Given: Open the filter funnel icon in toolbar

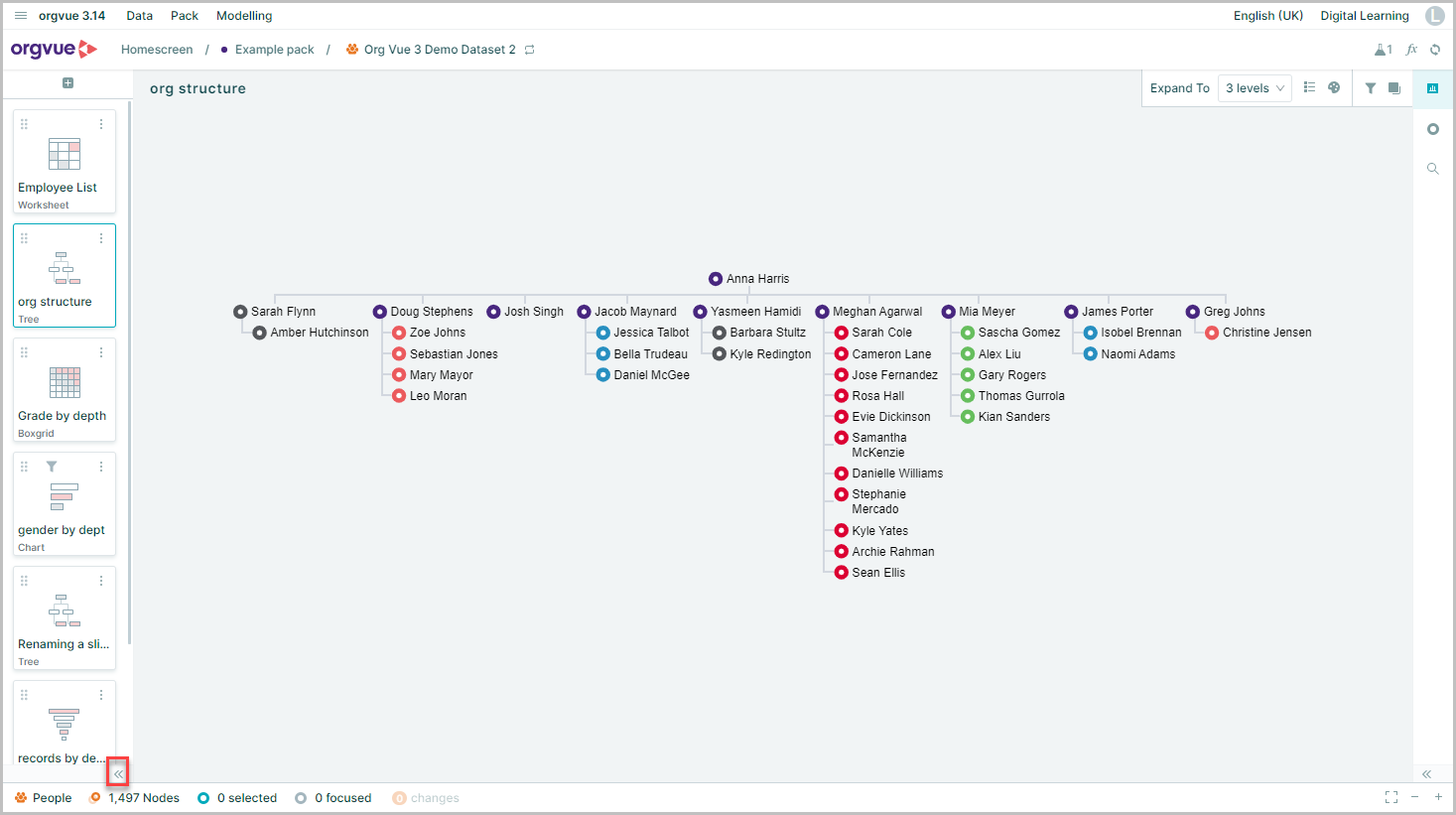Looking at the screenshot, I should click(1370, 88).
